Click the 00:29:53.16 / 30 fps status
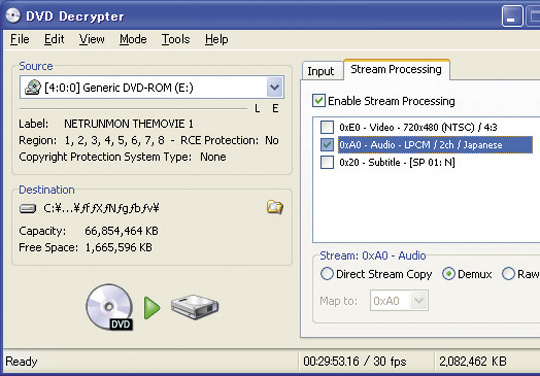The width and height of the screenshot is (540, 376). [x=355, y=361]
